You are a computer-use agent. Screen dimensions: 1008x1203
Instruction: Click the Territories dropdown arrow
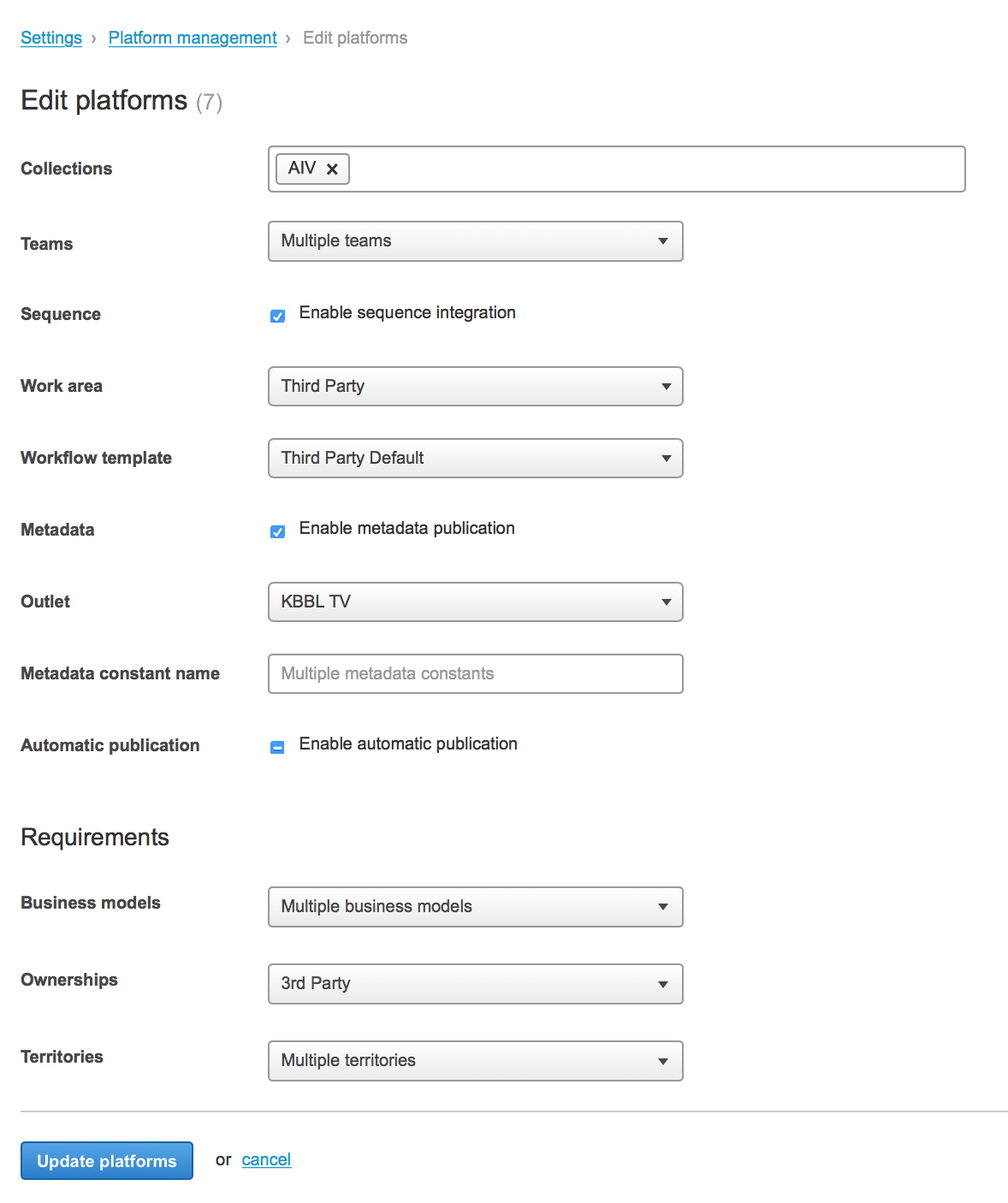click(663, 1061)
